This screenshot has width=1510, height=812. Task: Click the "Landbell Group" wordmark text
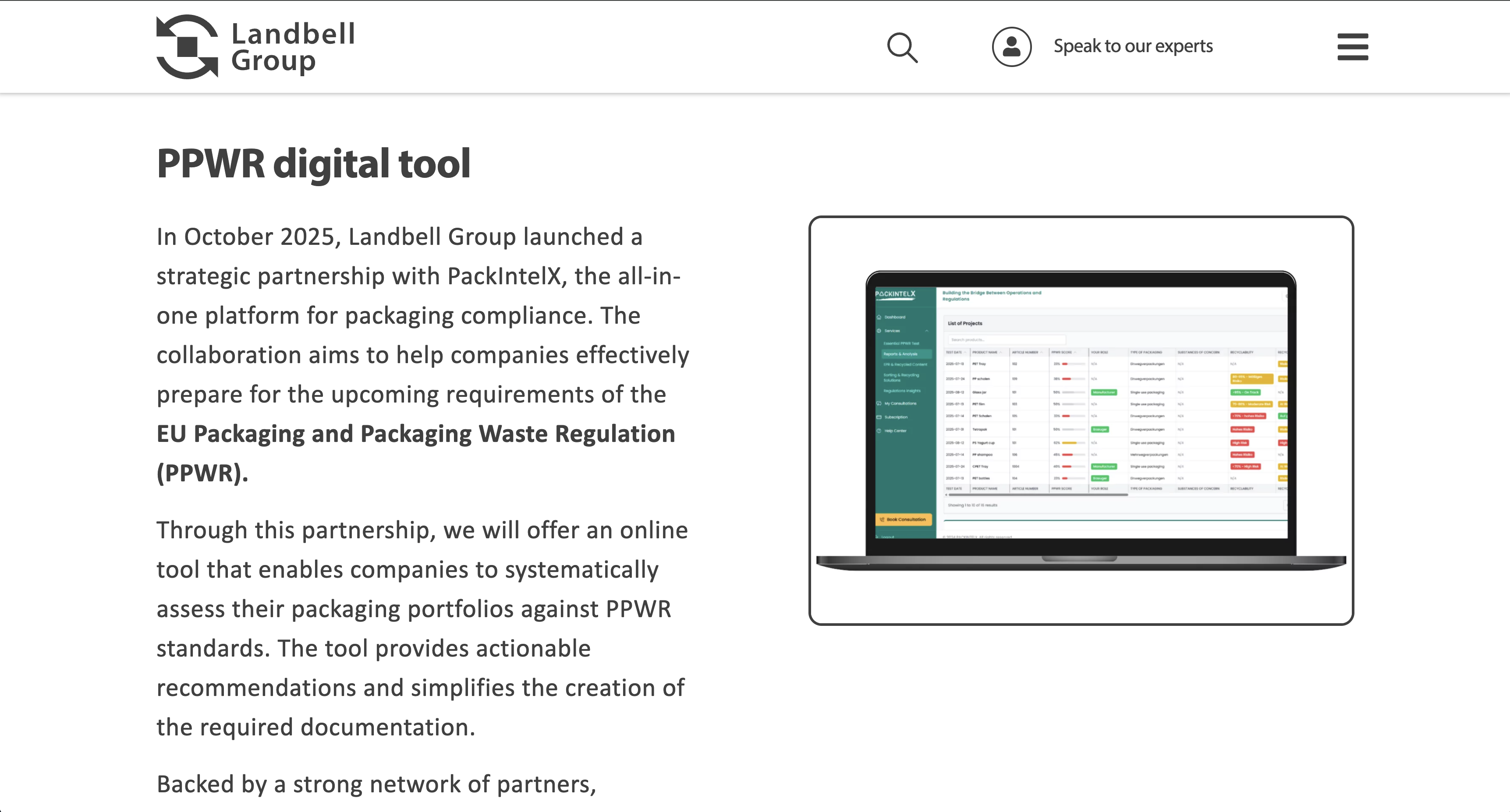coord(293,47)
